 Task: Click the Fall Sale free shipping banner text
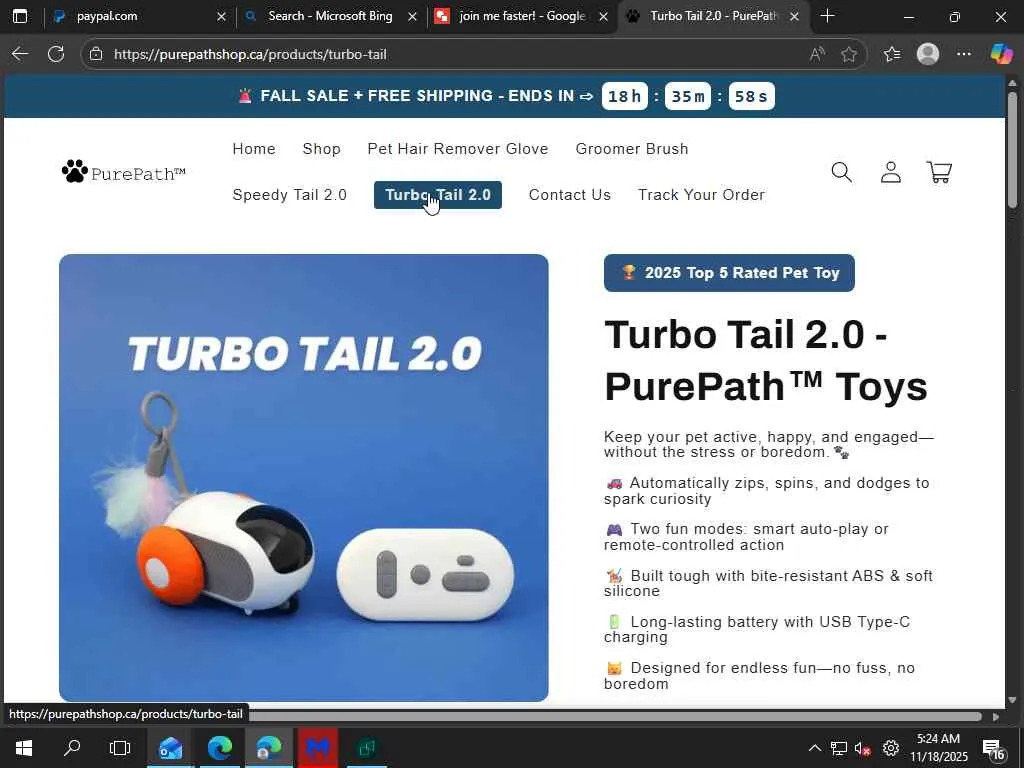[415, 96]
